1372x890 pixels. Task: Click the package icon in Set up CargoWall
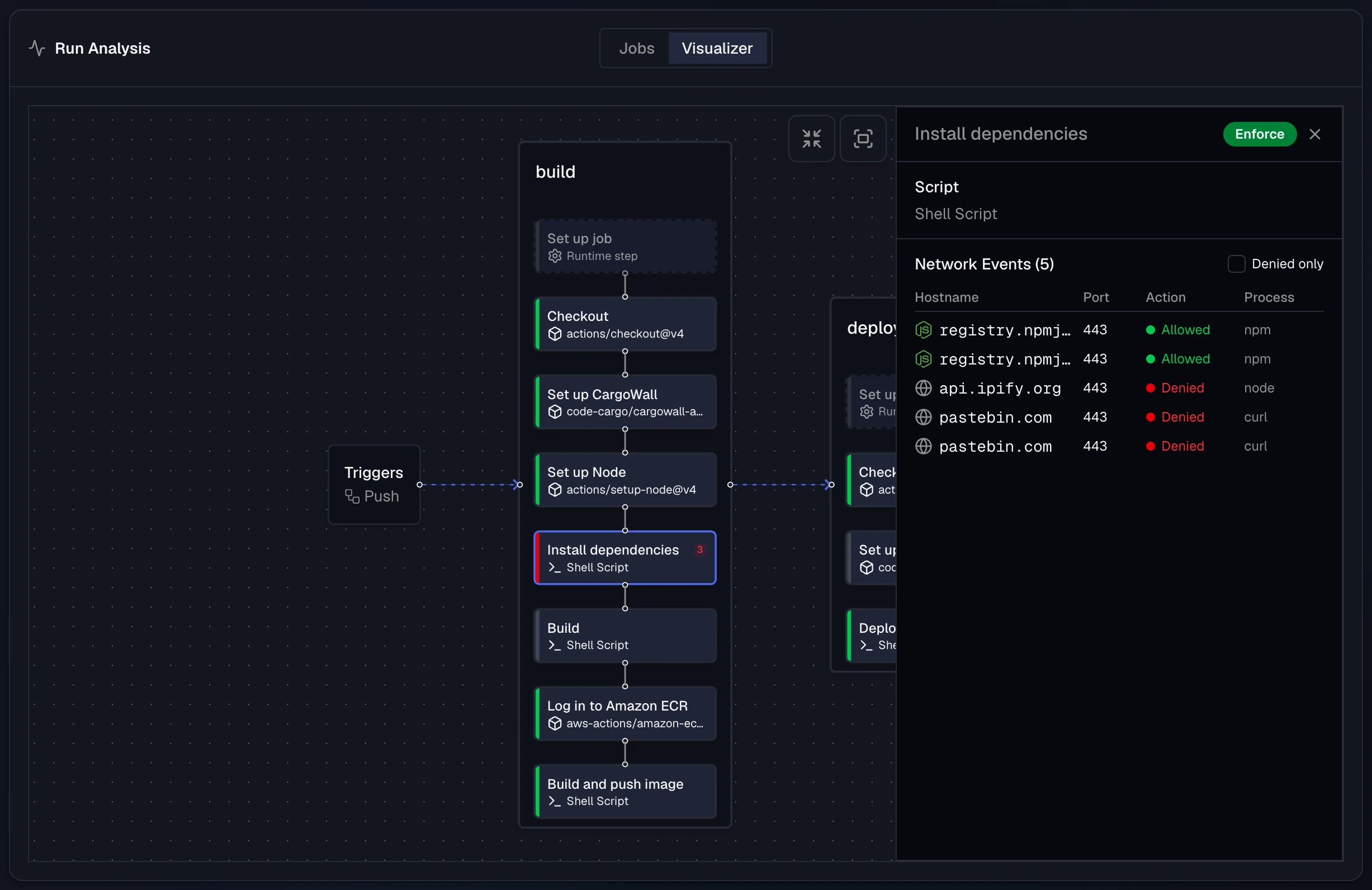point(555,411)
